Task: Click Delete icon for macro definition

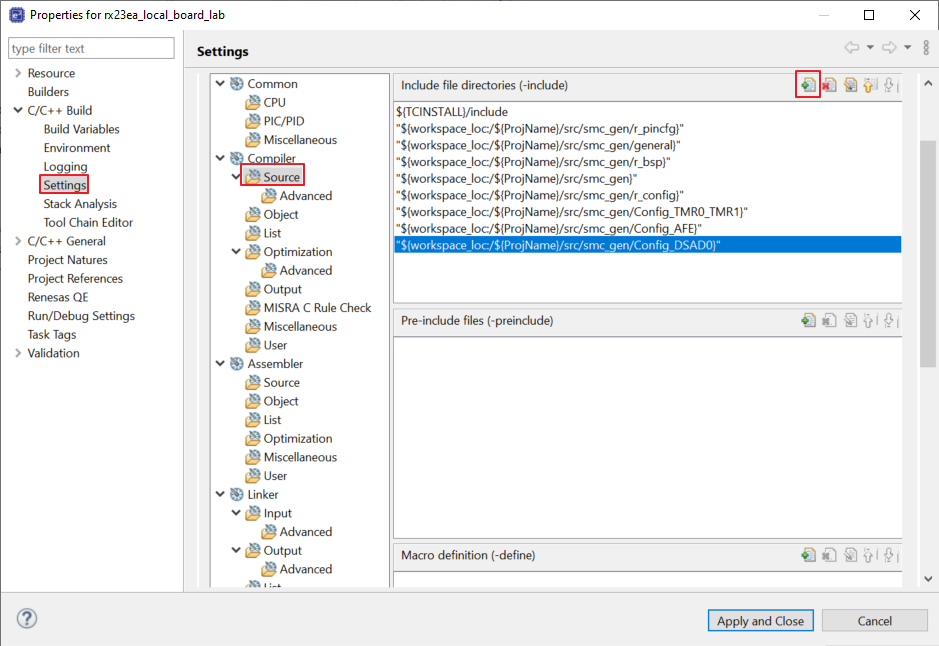Action: 829,555
